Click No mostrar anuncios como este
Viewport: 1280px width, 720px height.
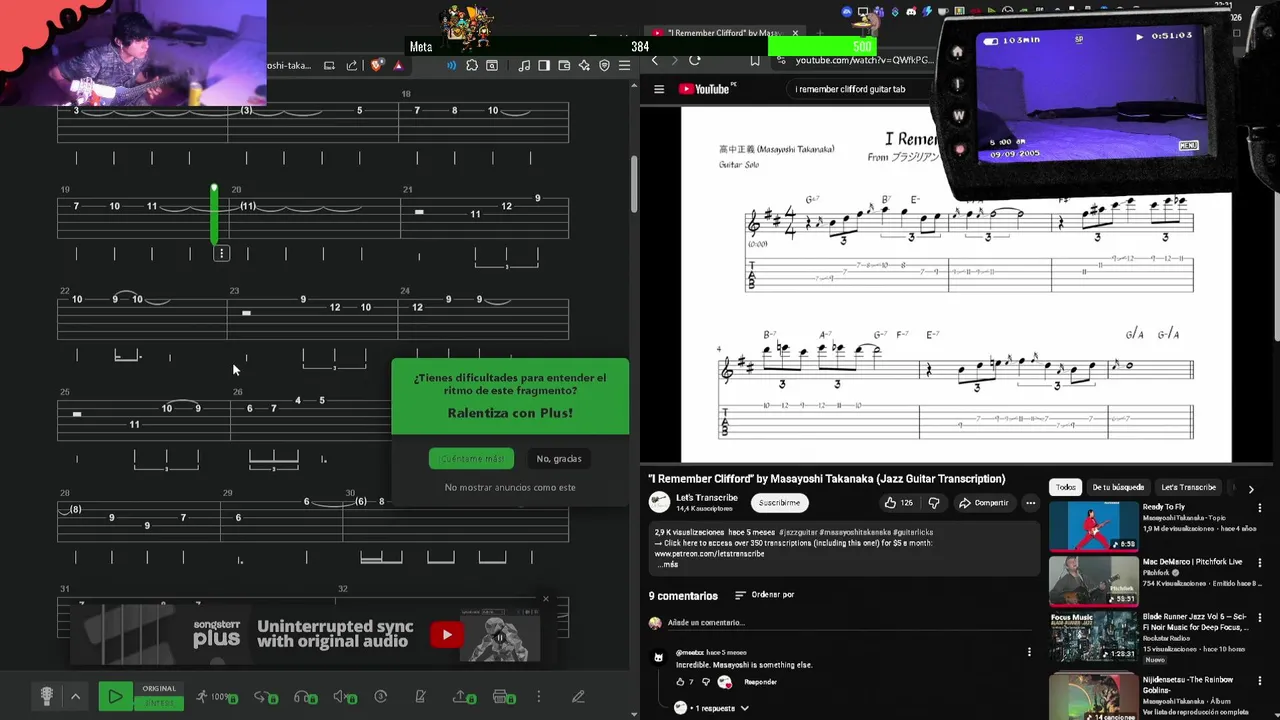[x=510, y=487]
